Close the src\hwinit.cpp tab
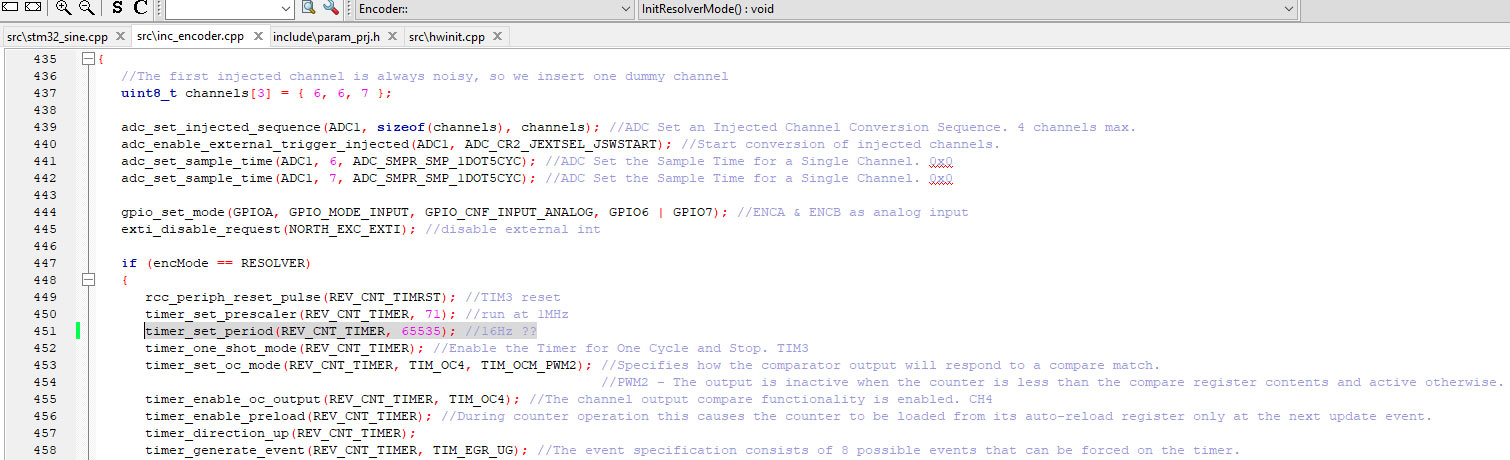The height and width of the screenshot is (460, 1510). 497,36
